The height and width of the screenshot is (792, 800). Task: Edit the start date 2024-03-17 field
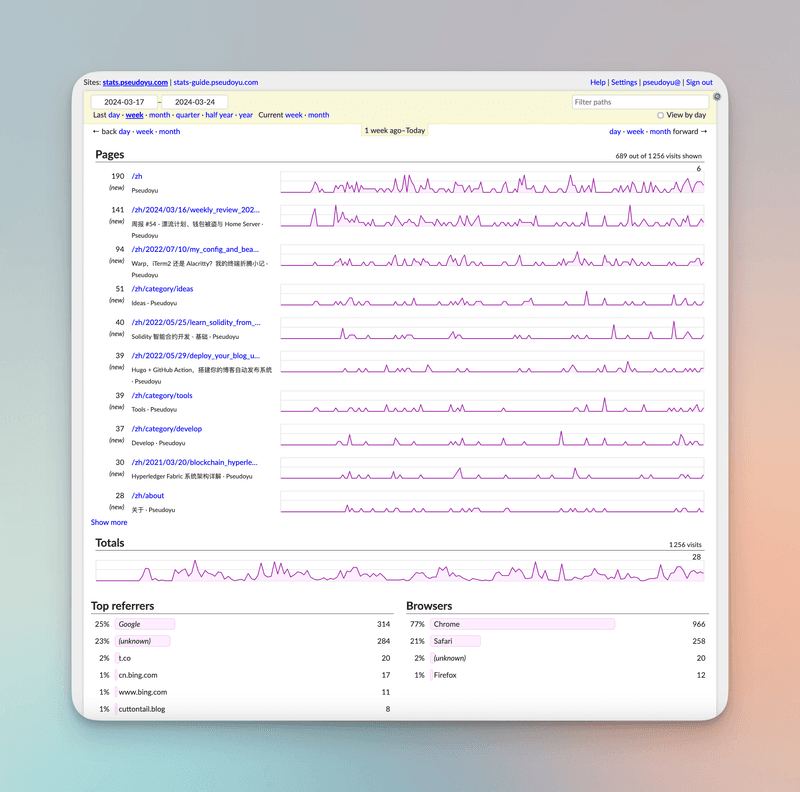pos(124,102)
